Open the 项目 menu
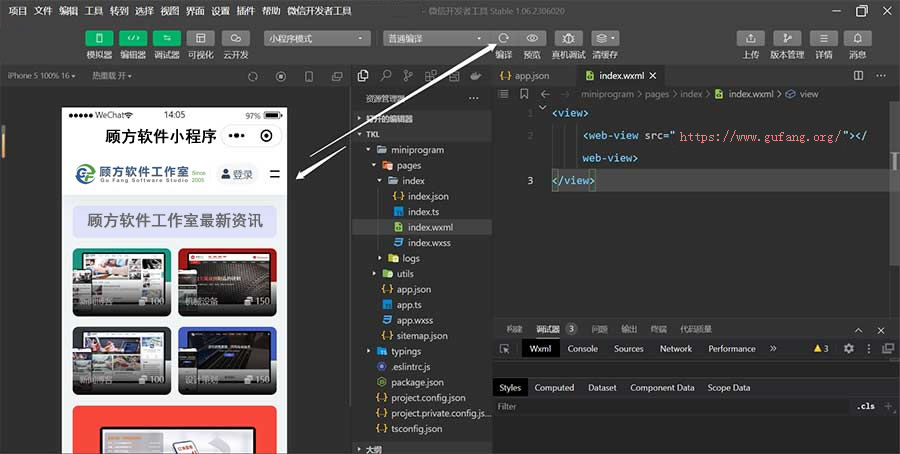 tap(18, 11)
